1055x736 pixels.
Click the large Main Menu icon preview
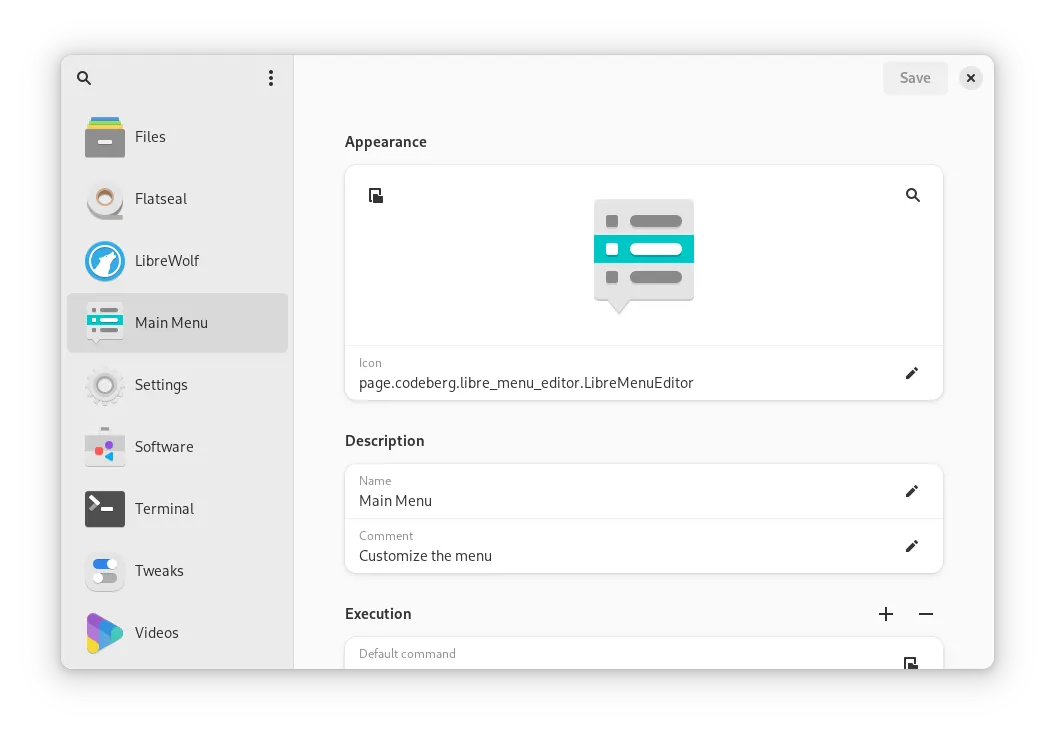coord(644,256)
